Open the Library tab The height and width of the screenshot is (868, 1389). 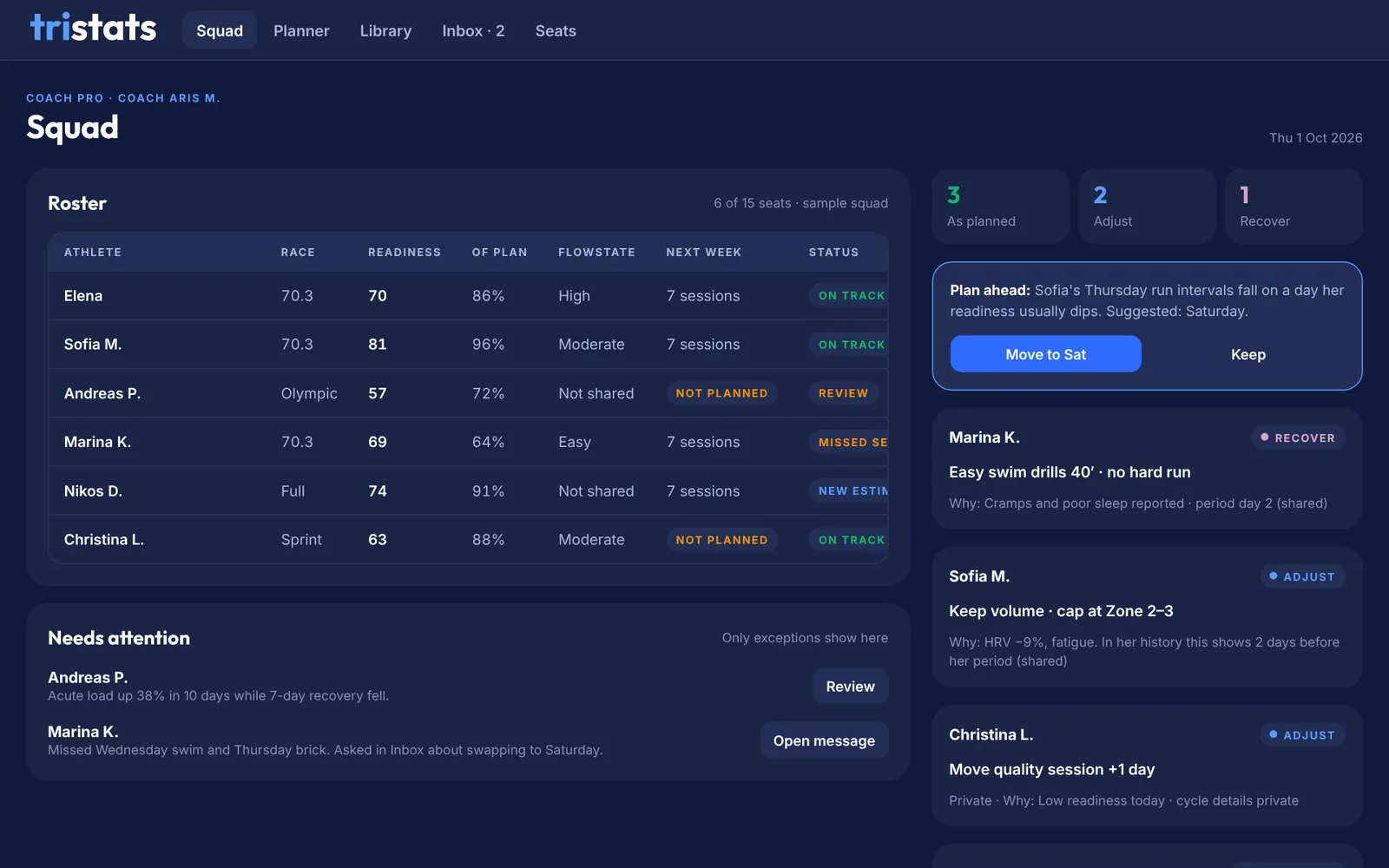coord(385,30)
